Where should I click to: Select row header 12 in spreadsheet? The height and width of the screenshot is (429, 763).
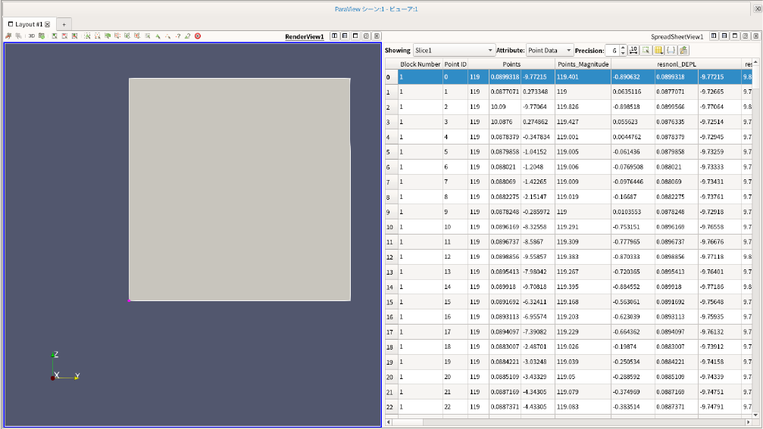(x=391, y=257)
